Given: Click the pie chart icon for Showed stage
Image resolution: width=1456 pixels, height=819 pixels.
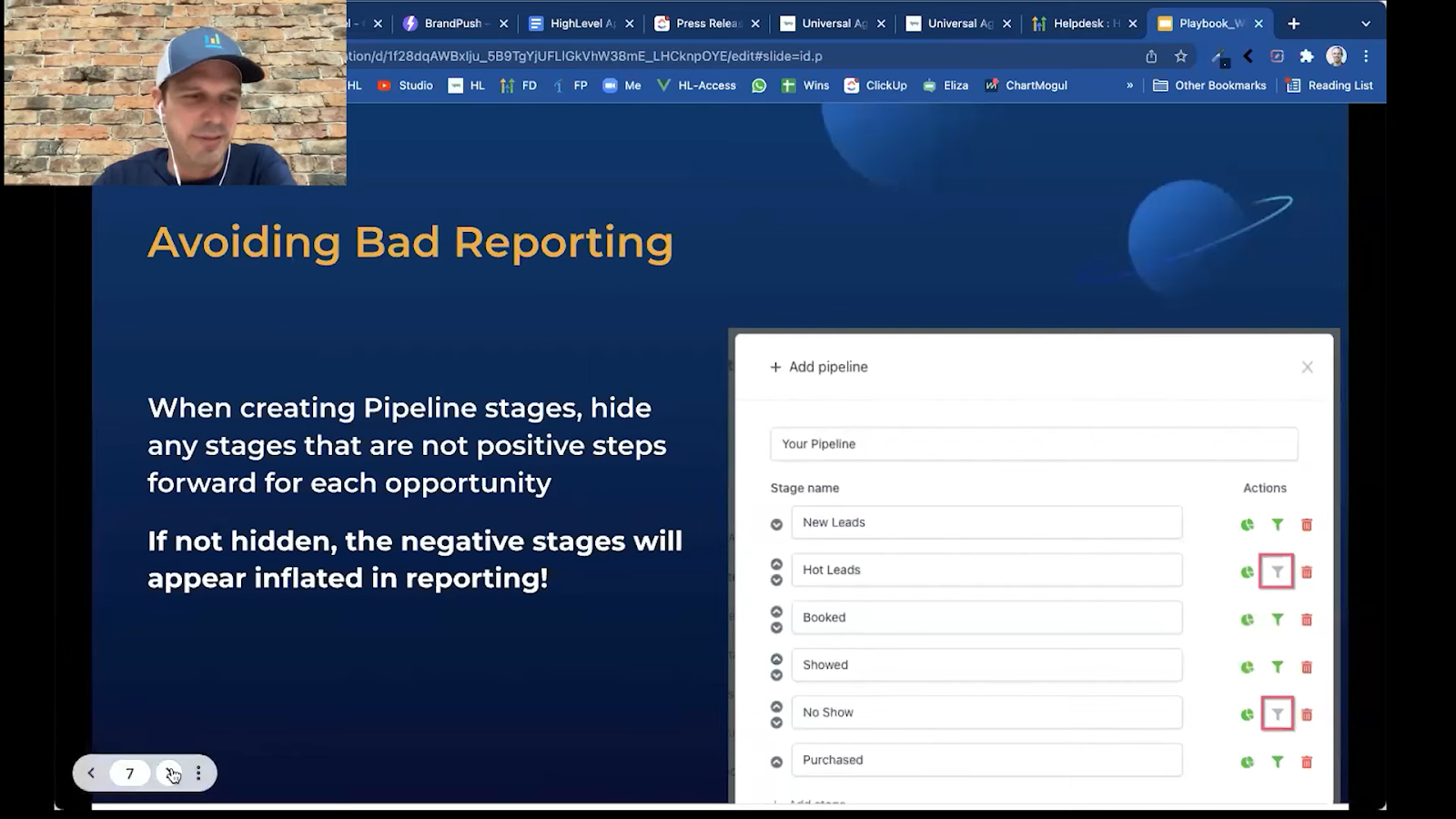Looking at the screenshot, I should click(x=1247, y=667).
